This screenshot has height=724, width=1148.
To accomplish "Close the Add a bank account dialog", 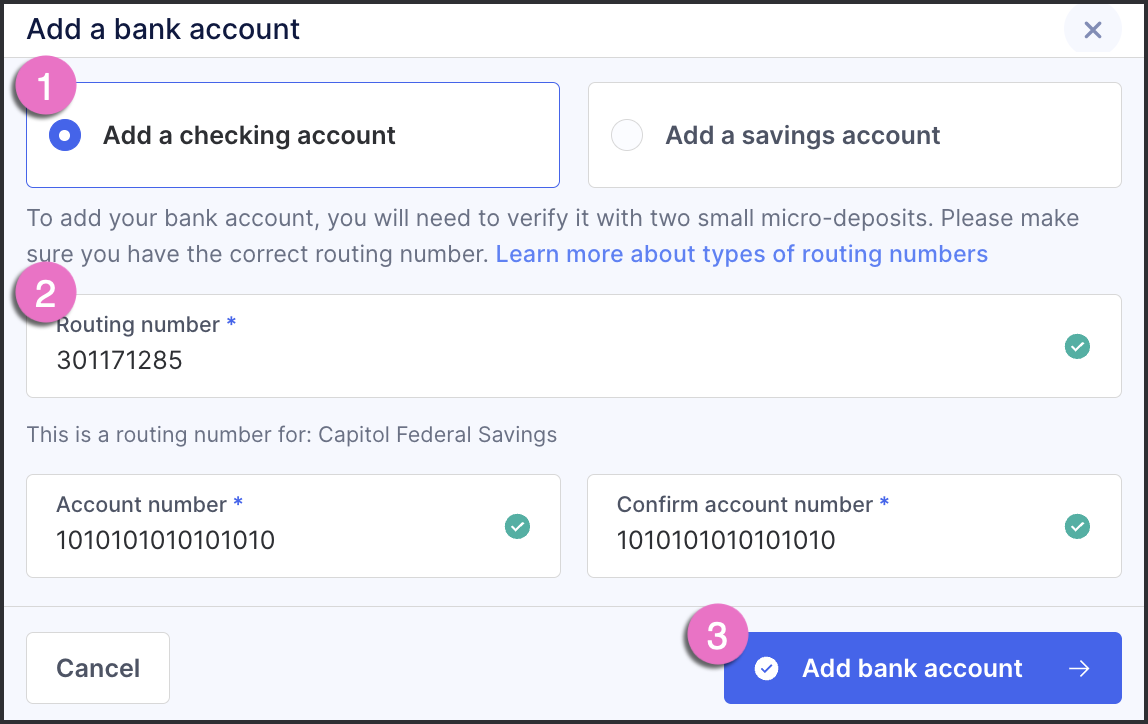I will click(x=1092, y=30).
